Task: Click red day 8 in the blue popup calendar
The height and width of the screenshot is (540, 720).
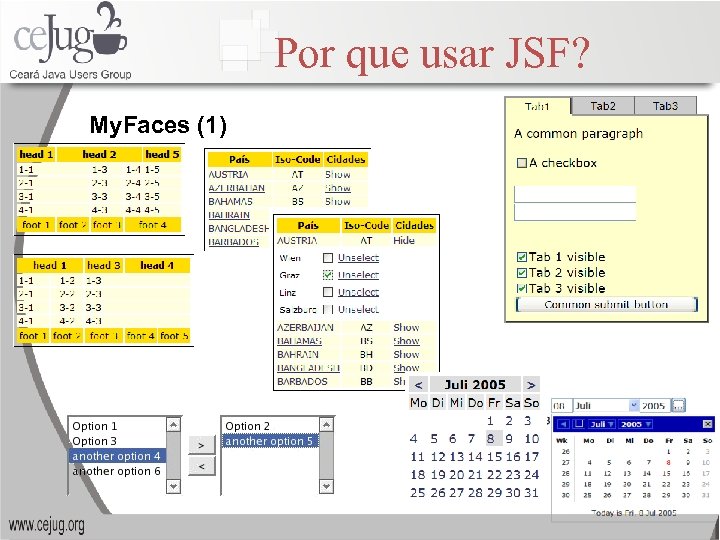Action: [668, 463]
